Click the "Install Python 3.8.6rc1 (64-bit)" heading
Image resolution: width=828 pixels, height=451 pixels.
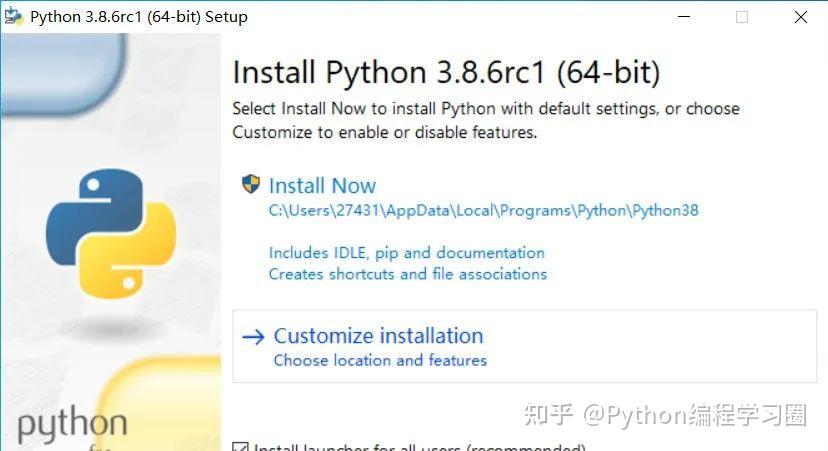[x=446, y=73]
